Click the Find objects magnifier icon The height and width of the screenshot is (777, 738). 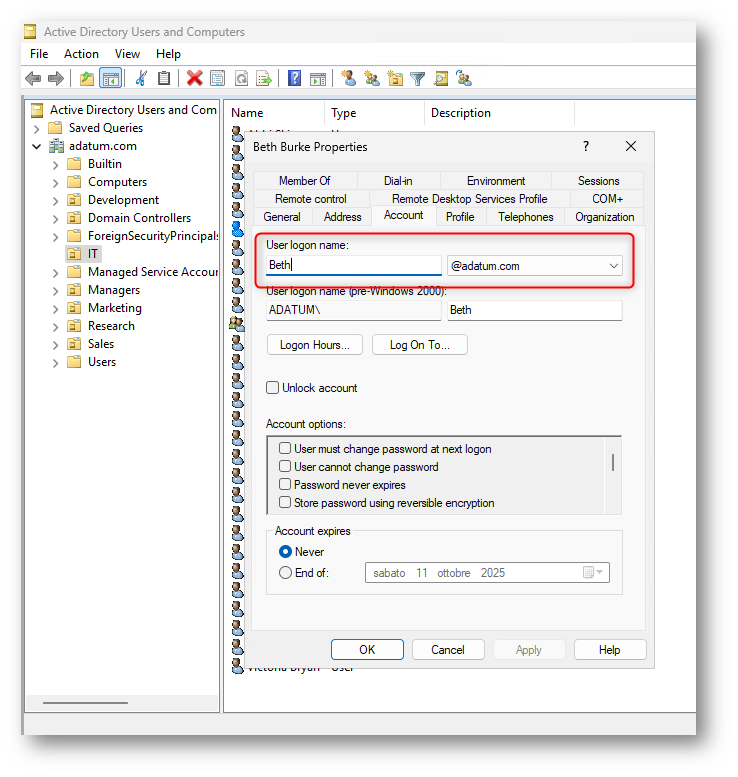(441, 78)
